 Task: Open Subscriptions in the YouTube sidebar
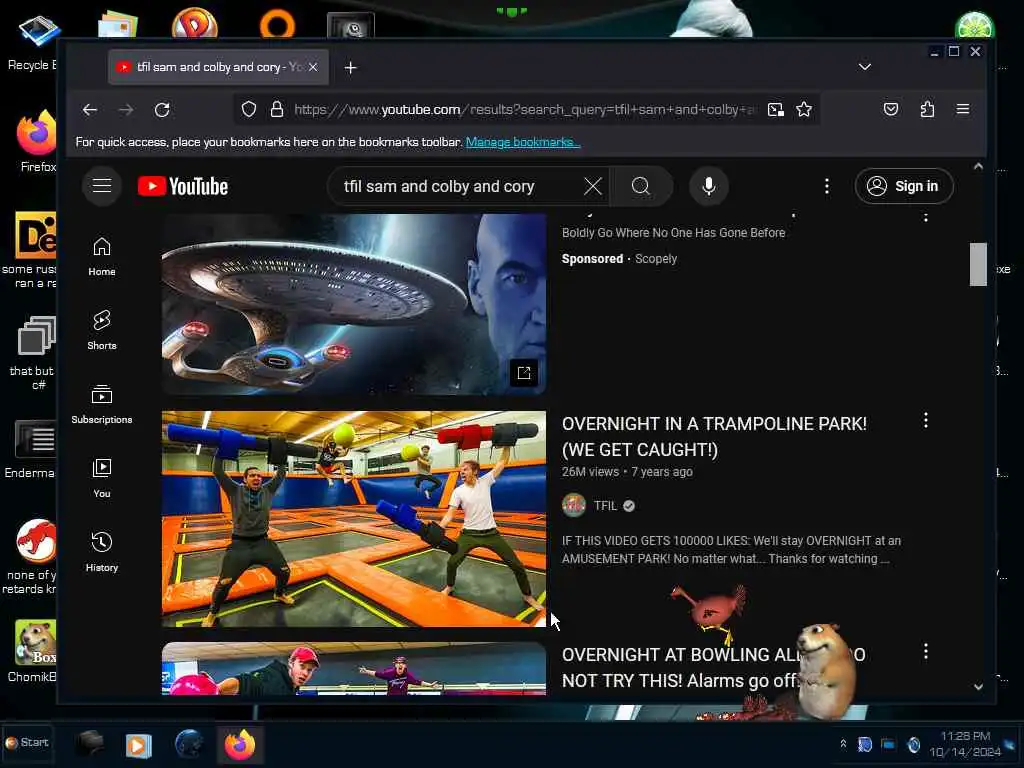pos(102,404)
